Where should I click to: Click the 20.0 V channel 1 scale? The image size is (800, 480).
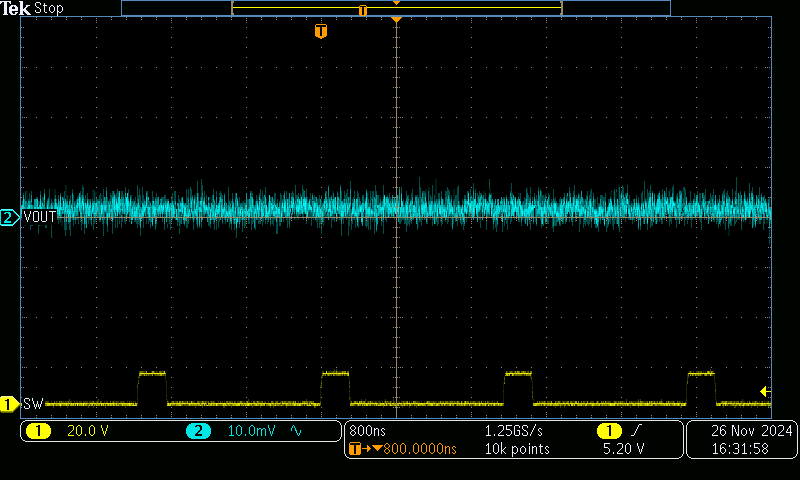88,431
